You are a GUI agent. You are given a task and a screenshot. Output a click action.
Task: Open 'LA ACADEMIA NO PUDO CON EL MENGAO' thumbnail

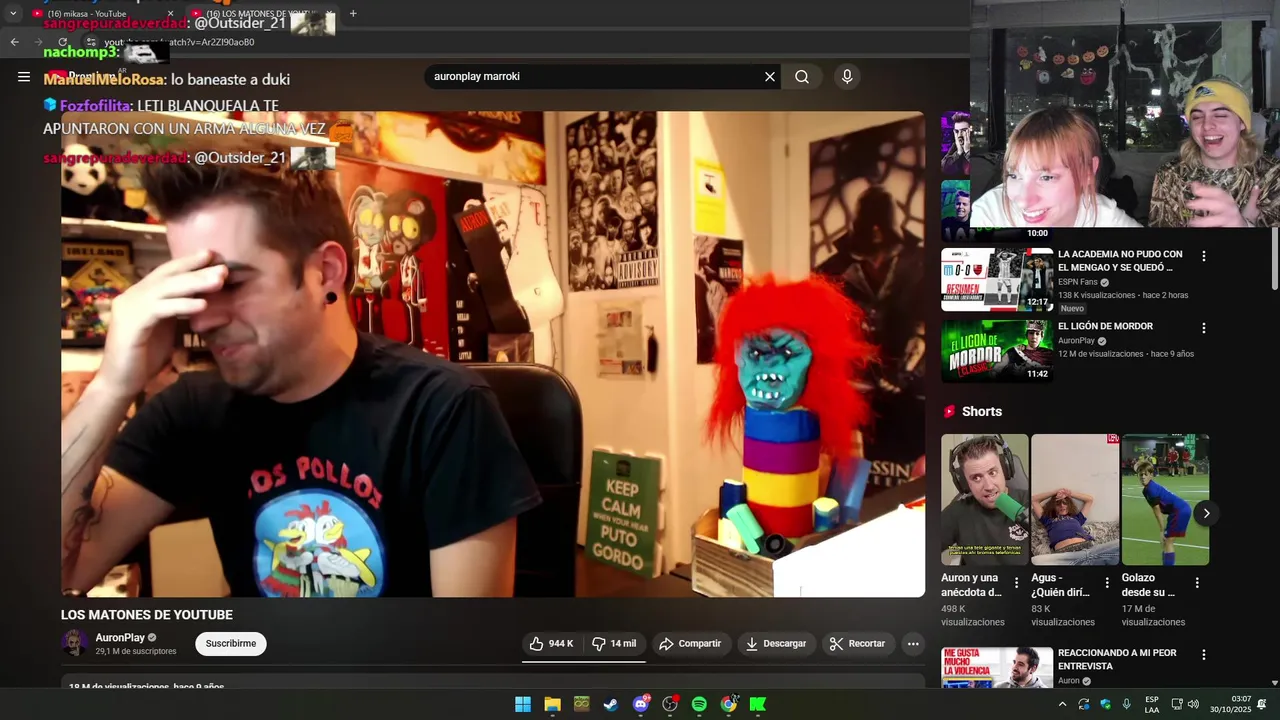[x=997, y=280]
